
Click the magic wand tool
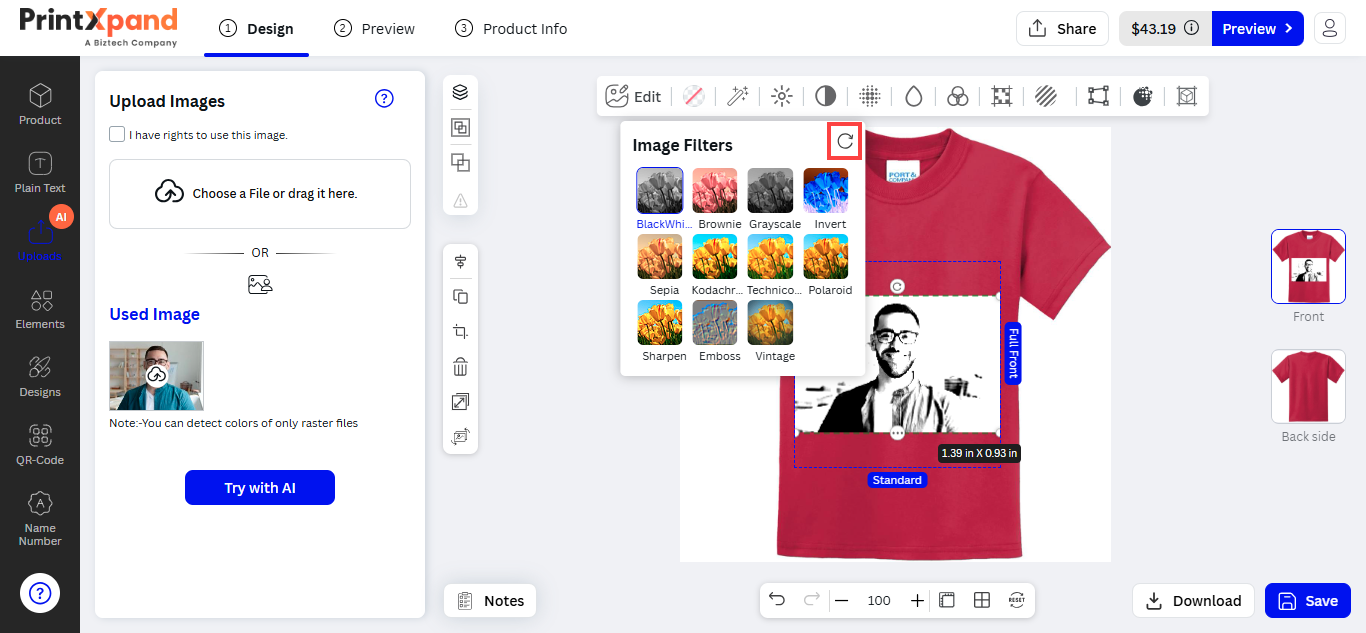738,96
